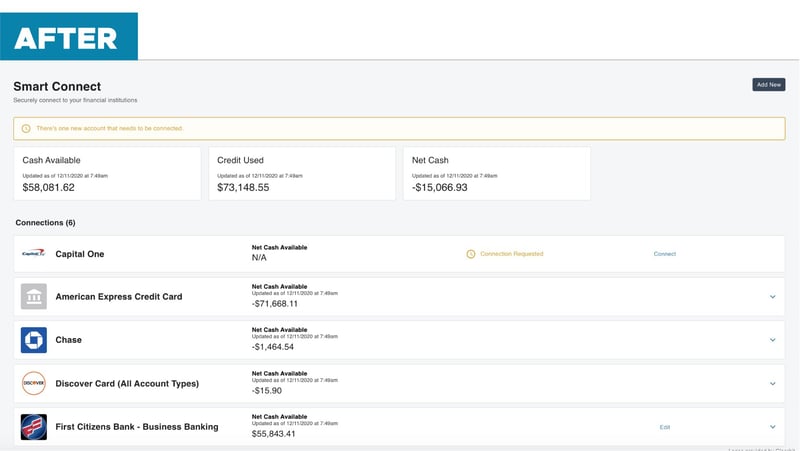Click the Edit link for First Citizens Bank

665,427
